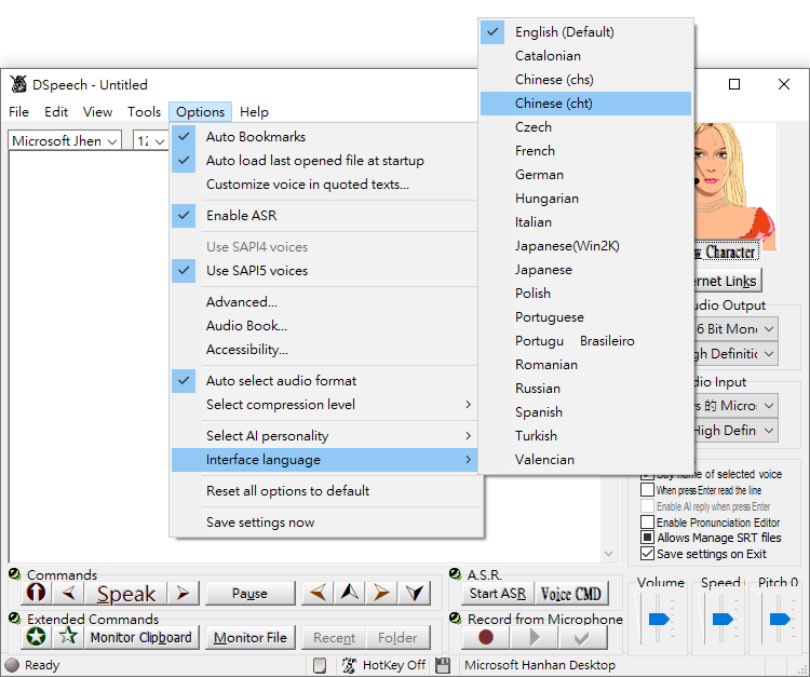Image resolution: width=810 pixels, height=677 pixels.
Task: Click the gray circle beside Ready
Action: tap(12, 665)
